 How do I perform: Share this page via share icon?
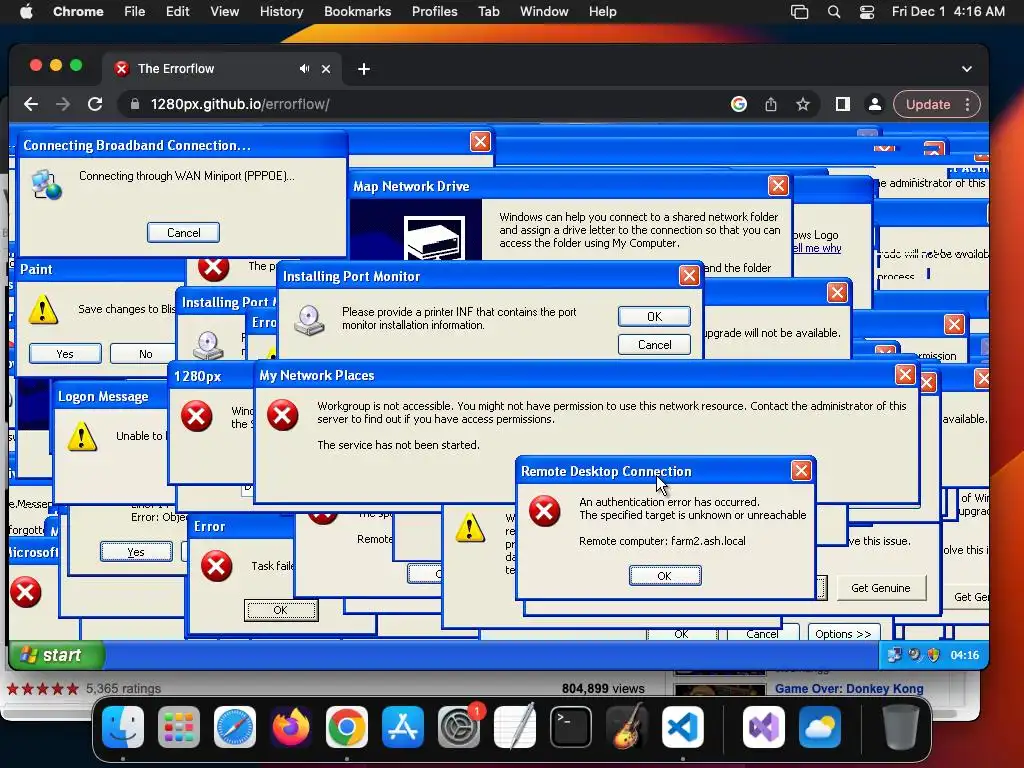pyautogui.click(x=771, y=104)
